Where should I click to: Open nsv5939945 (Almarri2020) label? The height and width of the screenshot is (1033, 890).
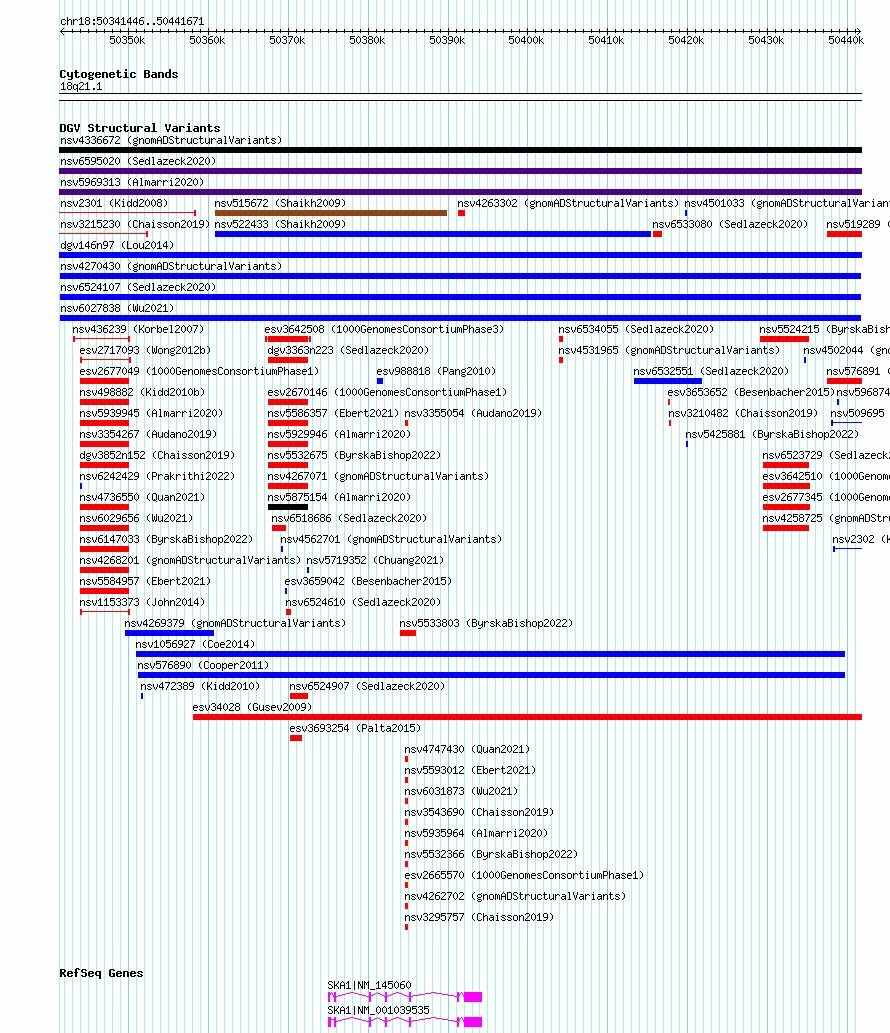151,414
